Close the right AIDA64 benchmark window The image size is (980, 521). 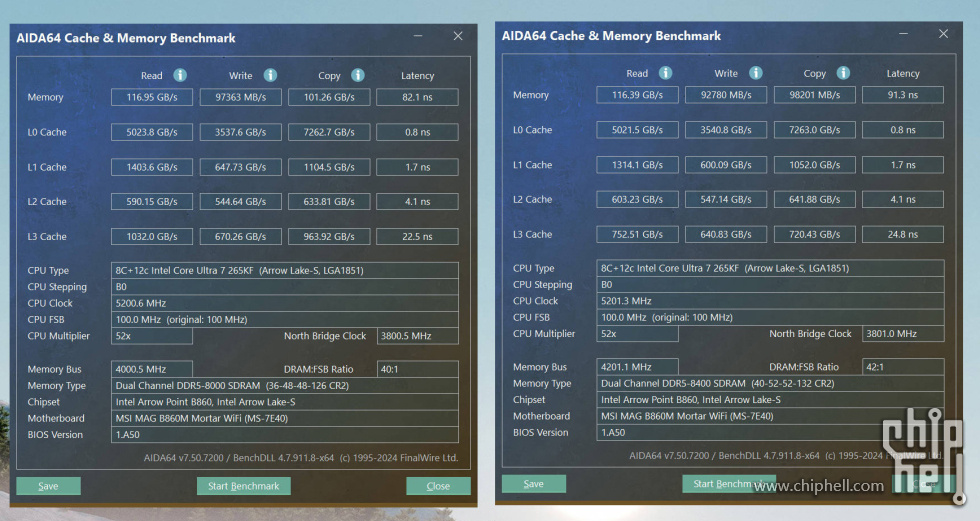(x=944, y=34)
